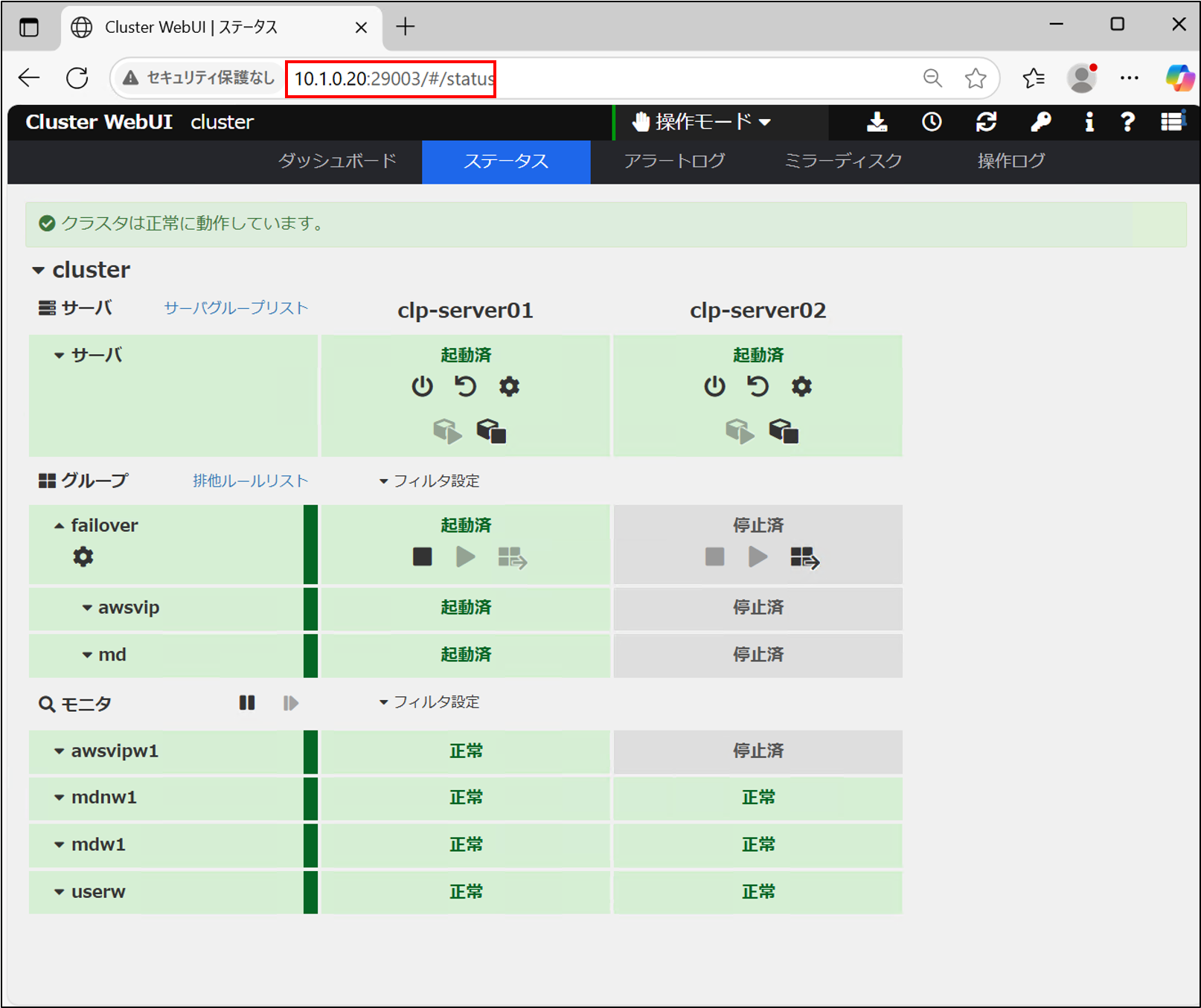Expand the mdnw1 monitor row
1201x1008 pixels.
pyautogui.click(x=60, y=797)
